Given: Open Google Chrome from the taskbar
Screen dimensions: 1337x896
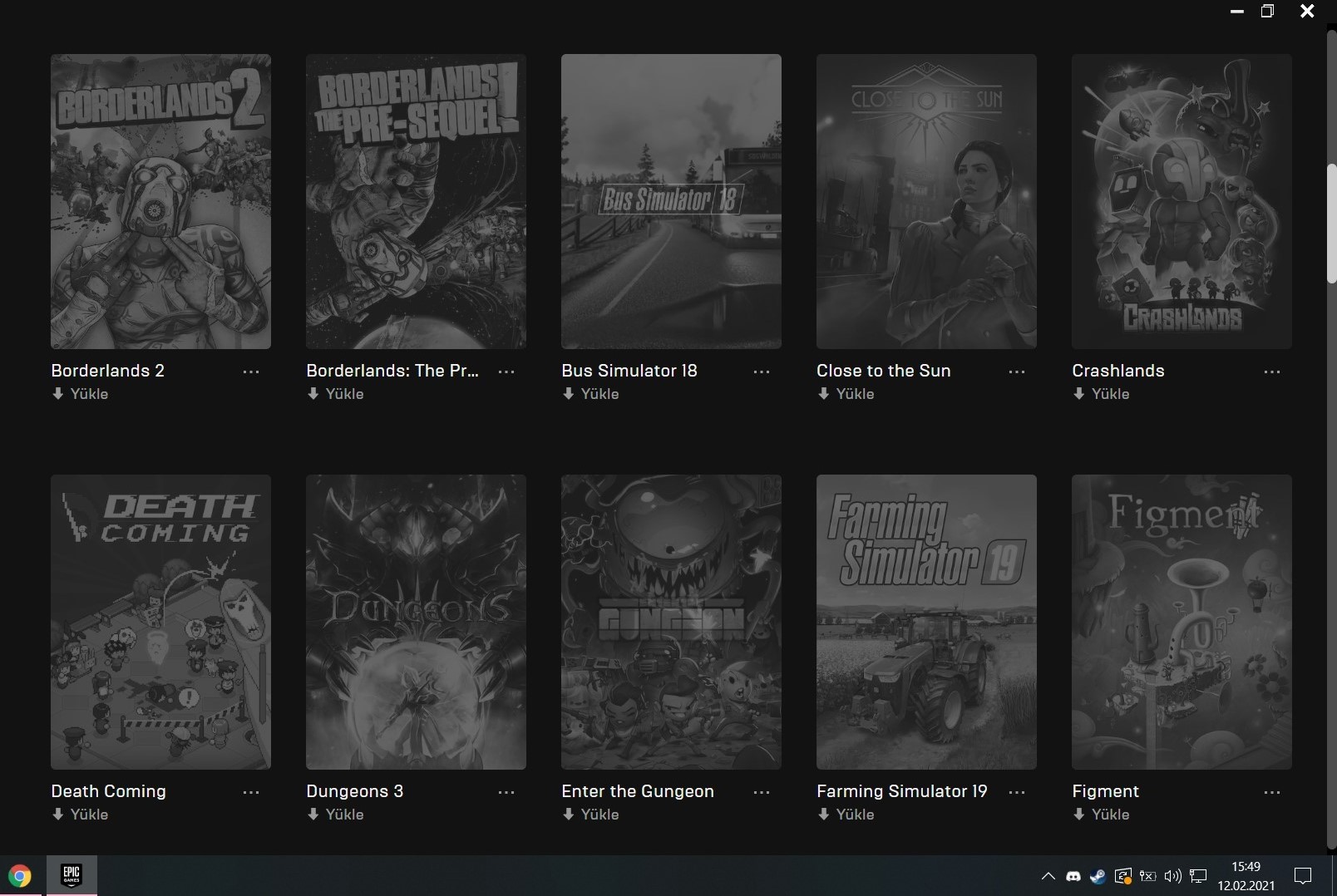Looking at the screenshot, I should 20,876.
